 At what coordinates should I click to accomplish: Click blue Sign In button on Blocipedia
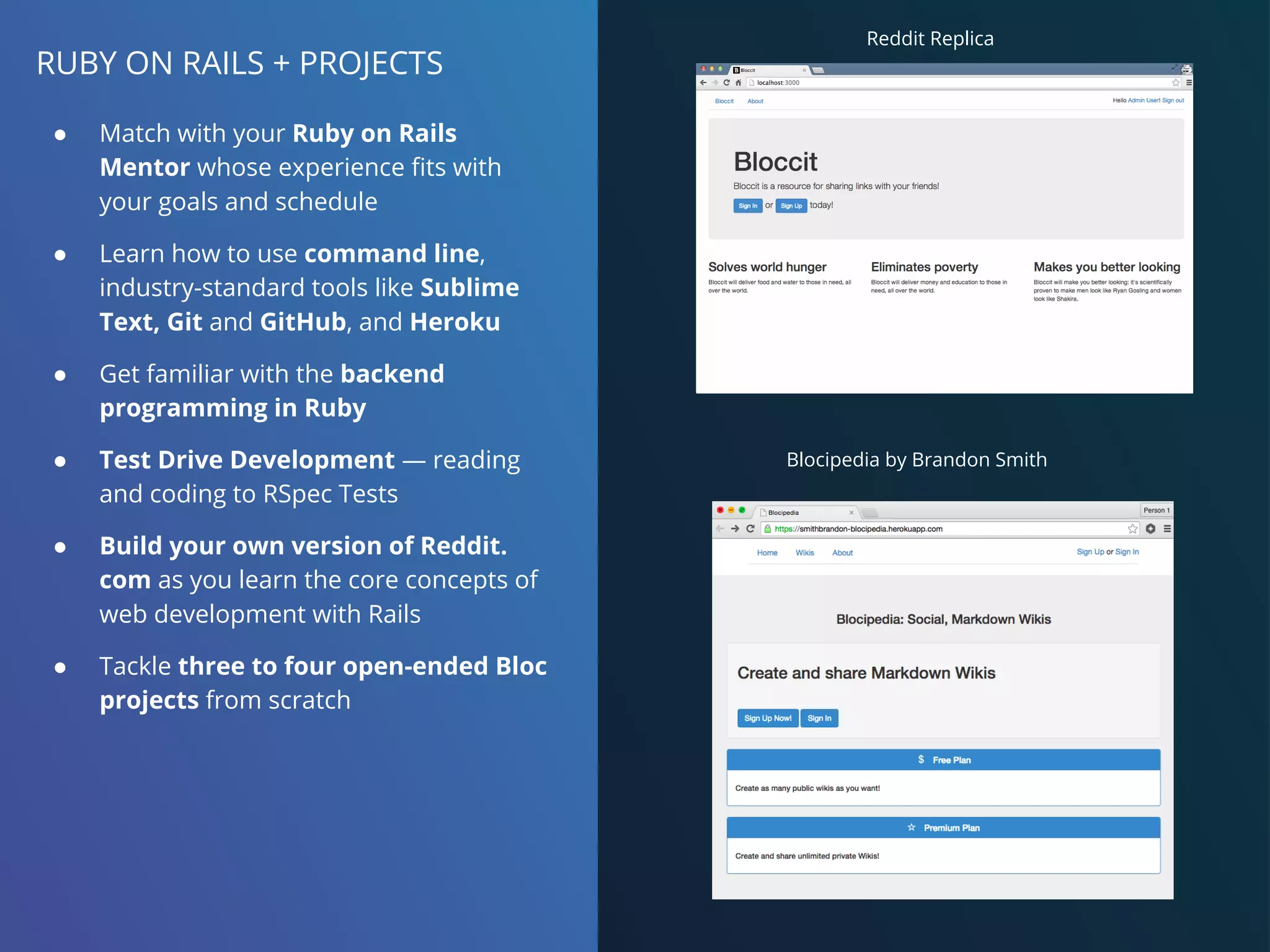coord(819,718)
